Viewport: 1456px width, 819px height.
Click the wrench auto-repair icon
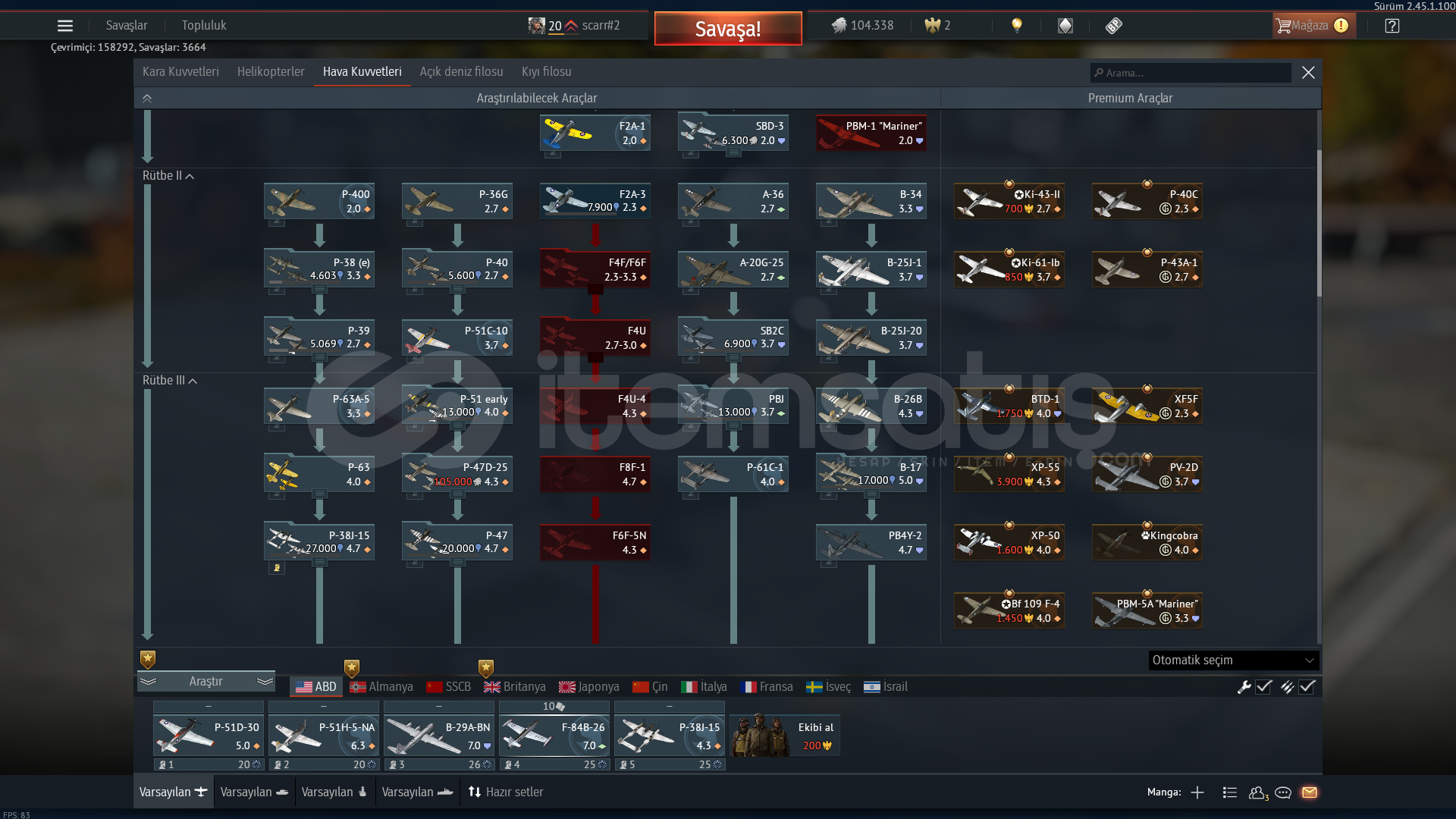1244,687
